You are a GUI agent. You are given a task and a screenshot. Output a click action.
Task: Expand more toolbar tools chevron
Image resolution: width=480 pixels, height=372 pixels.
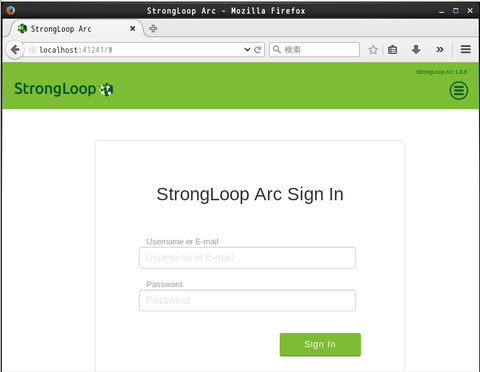tap(440, 50)
